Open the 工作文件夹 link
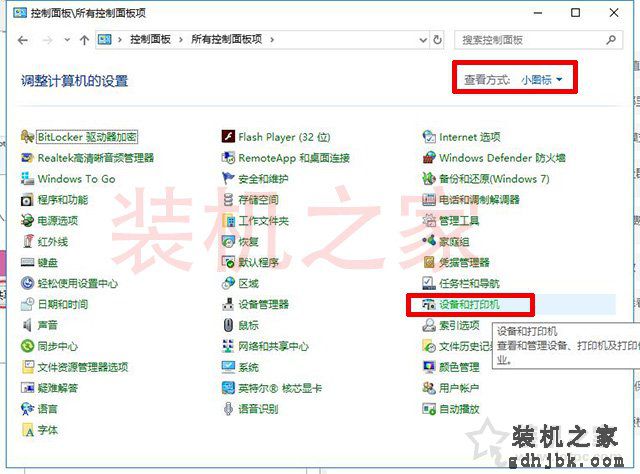 [x=263, y=220]
